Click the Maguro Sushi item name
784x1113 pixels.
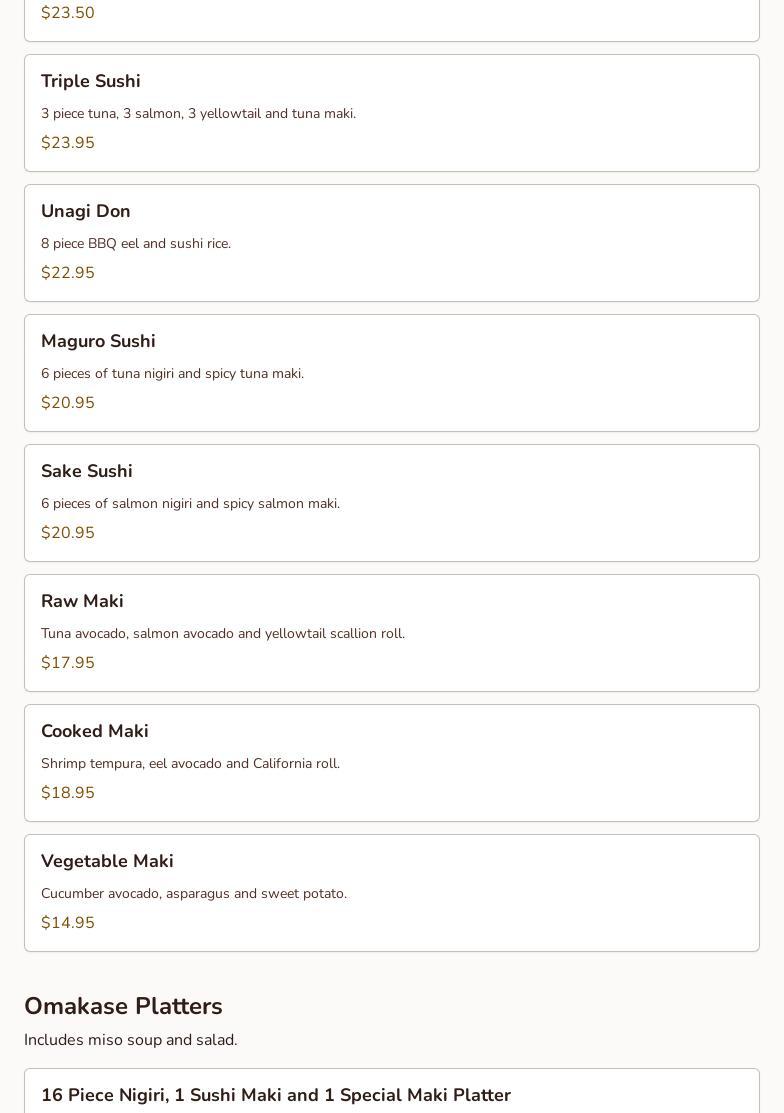click(x=98, y=341)
